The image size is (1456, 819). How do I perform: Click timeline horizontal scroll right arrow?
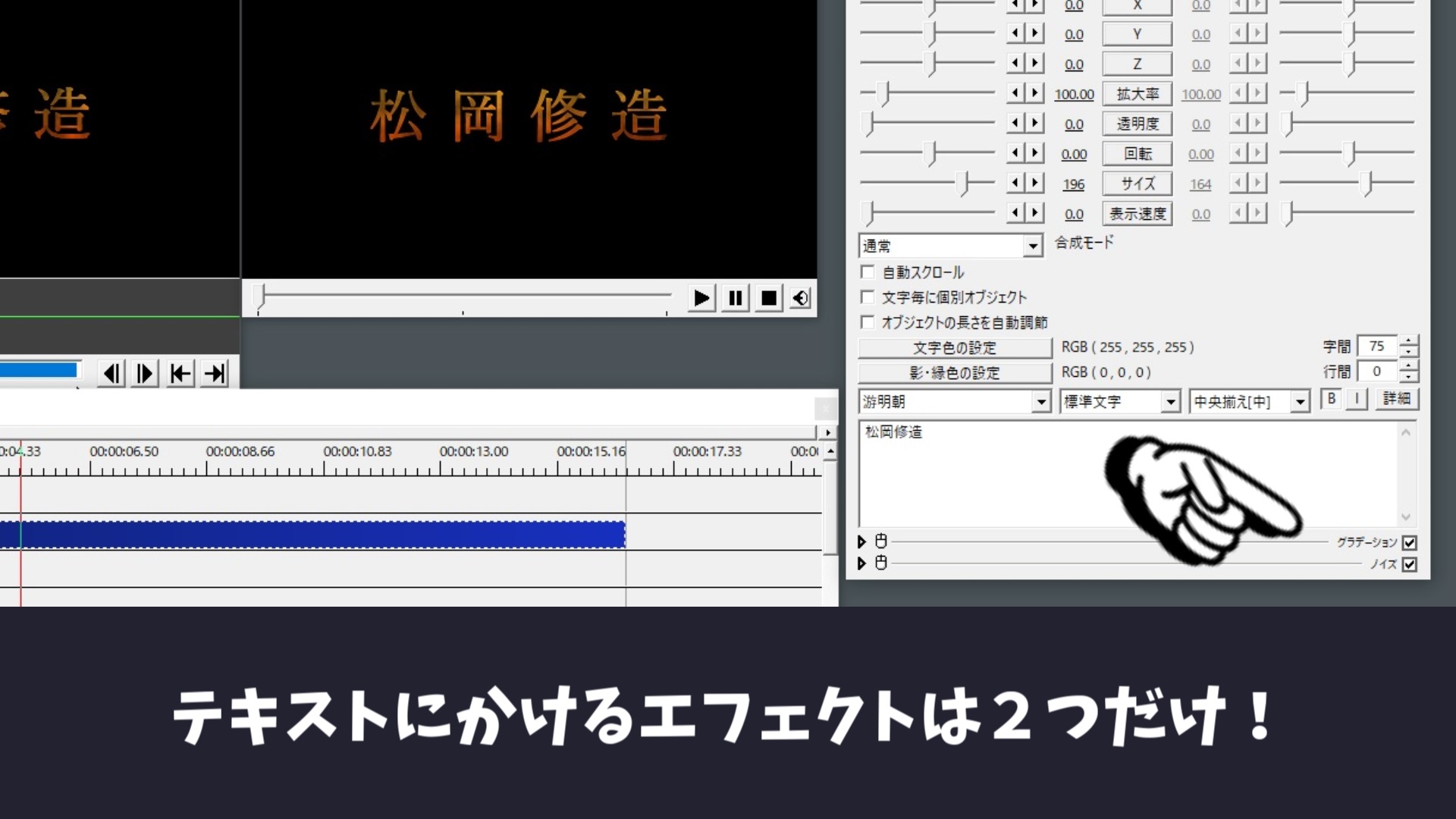point(827,432)
